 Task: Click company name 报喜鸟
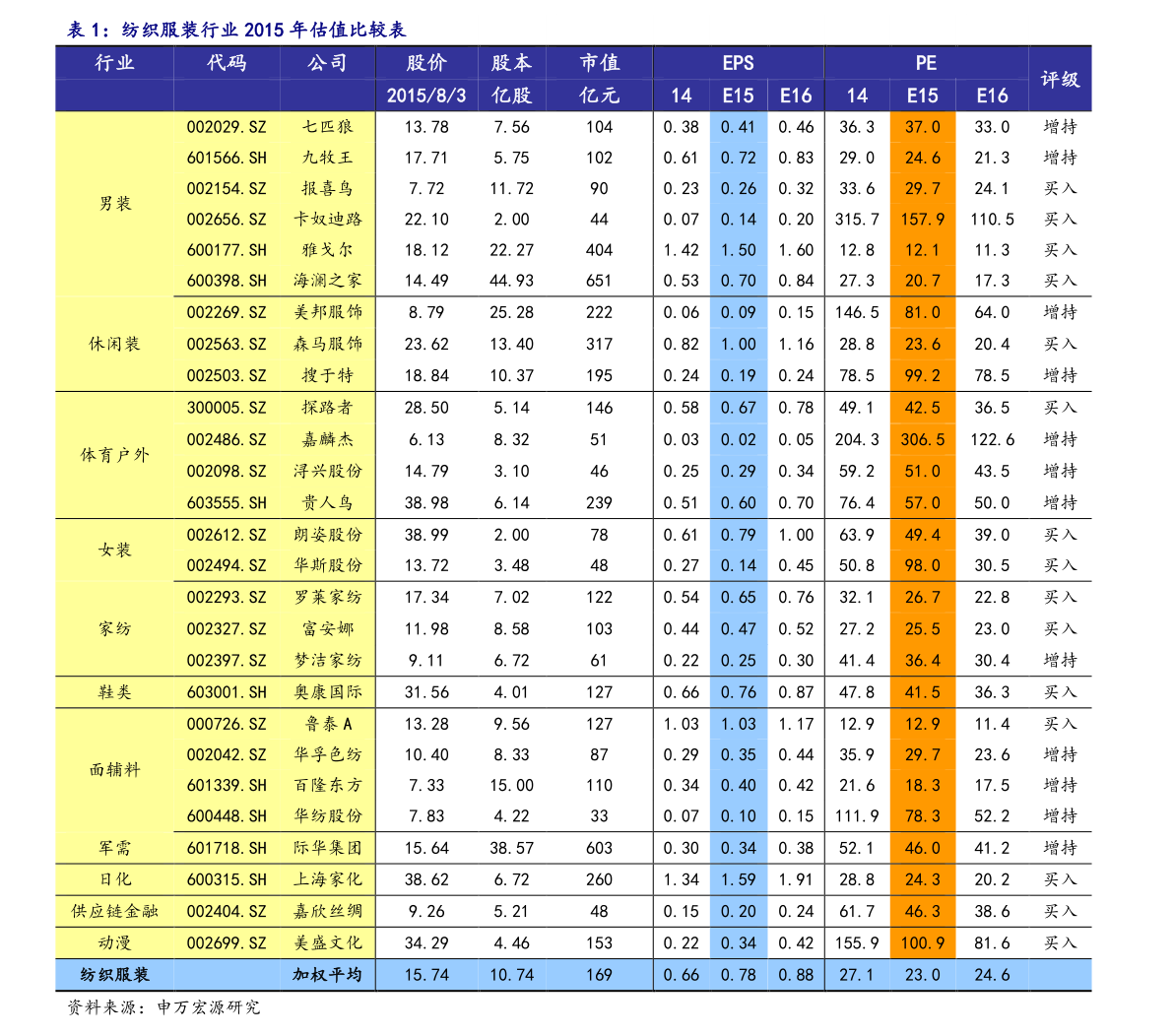pos(328,188)
